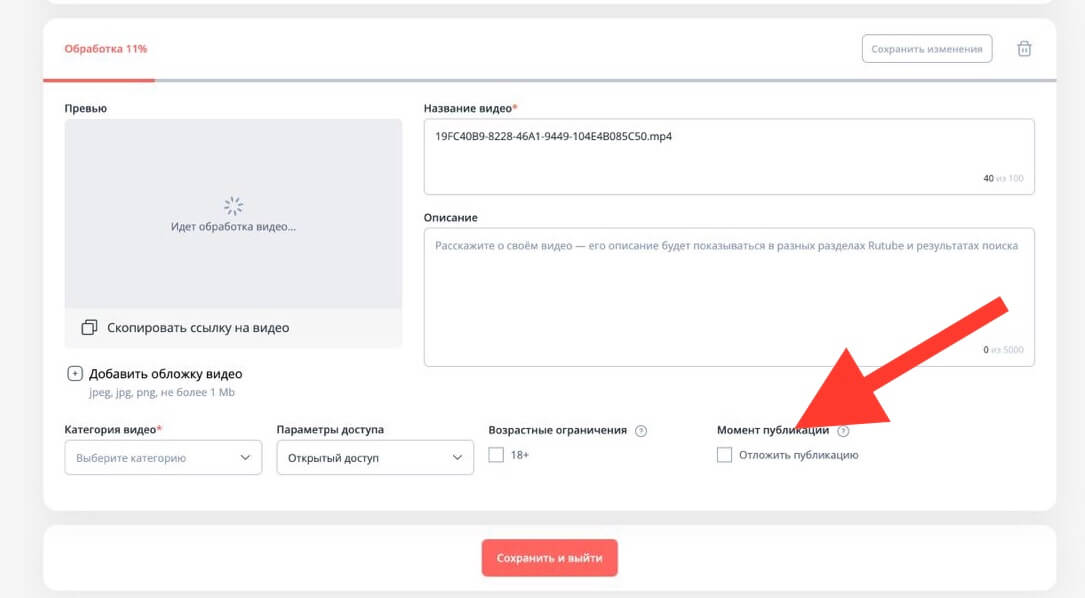The width and height of the screenshot is (1085, 598).
Task: Click Добавить обложку видео link
Action: tap(165, 374)
